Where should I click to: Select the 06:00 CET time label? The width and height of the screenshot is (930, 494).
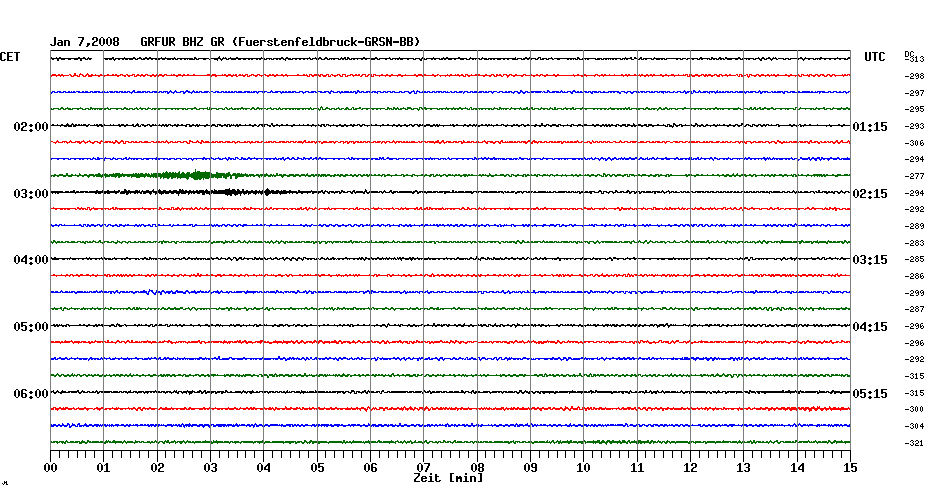(31, 394)
